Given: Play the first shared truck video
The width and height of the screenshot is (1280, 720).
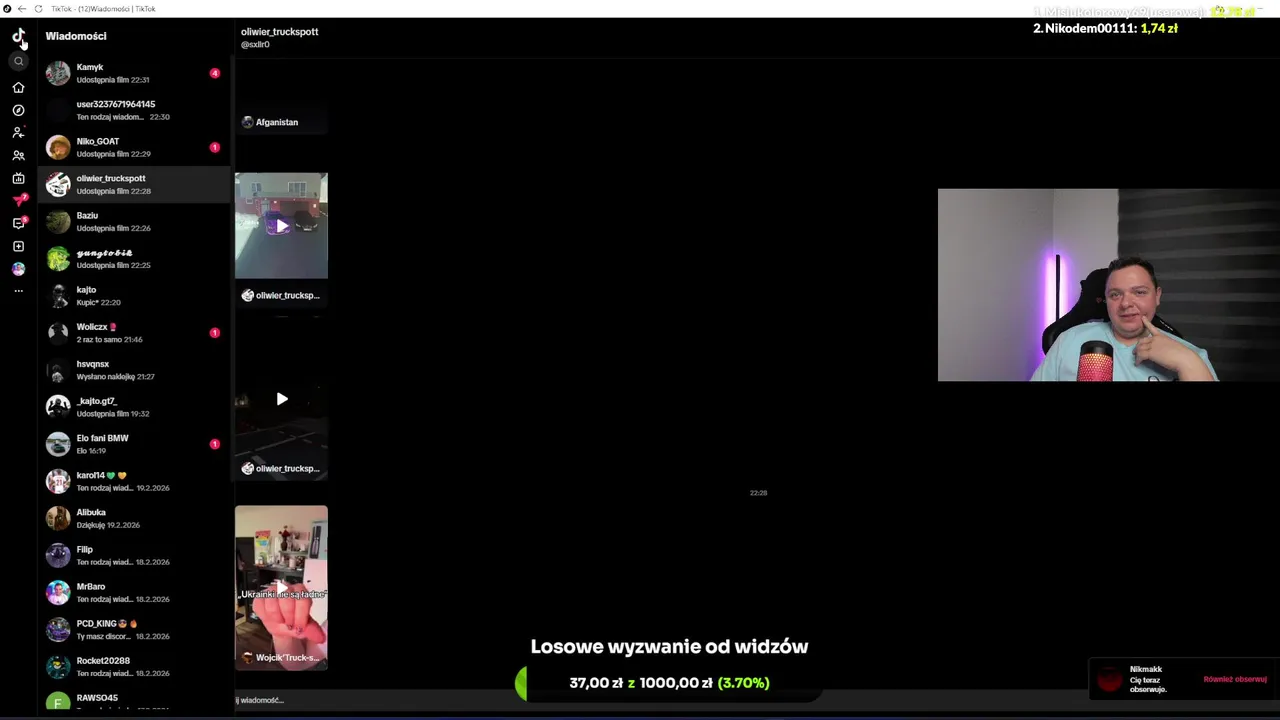Looking at the screenshot, I should (x=281, y=226).
